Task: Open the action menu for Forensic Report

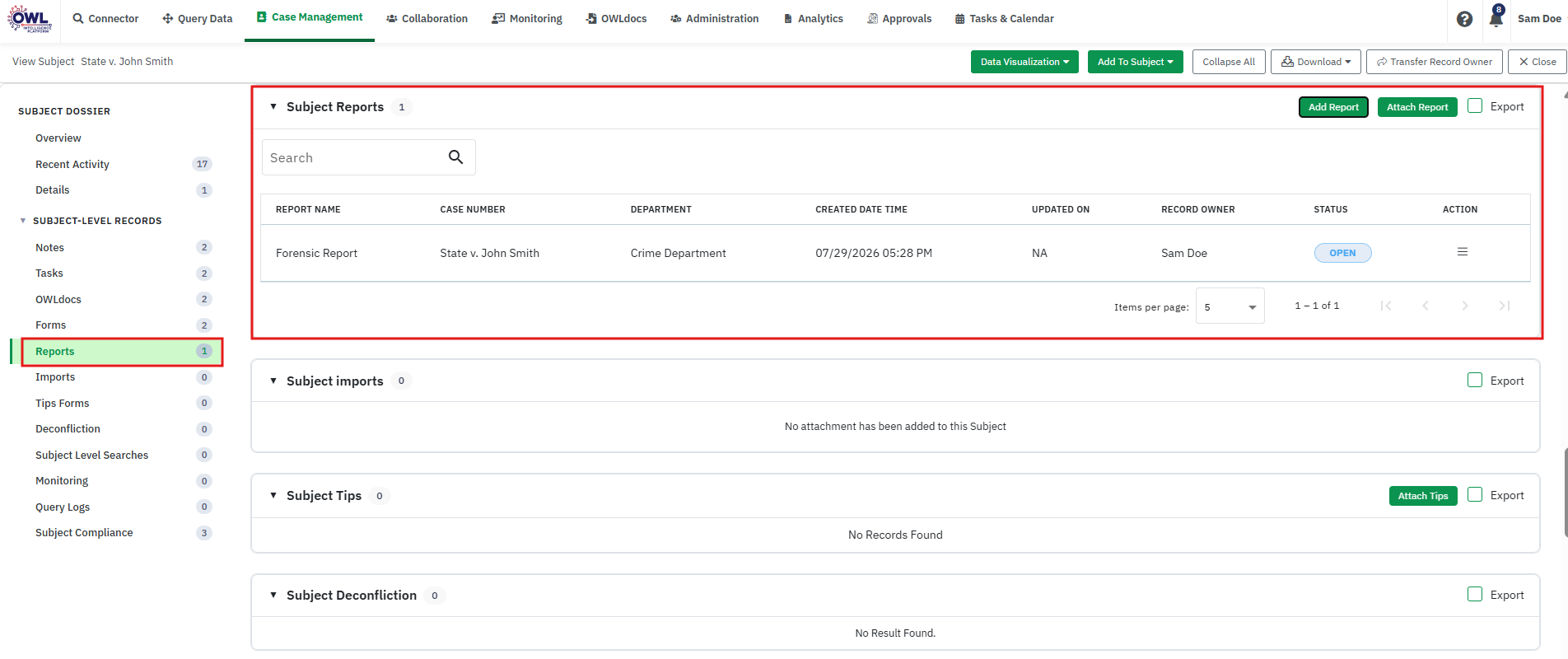Action: tap(1463, 252)
